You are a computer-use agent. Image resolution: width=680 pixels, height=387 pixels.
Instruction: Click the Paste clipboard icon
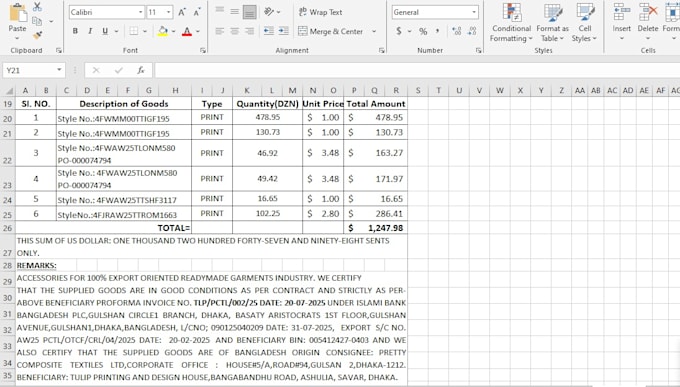tap(17, 13)
